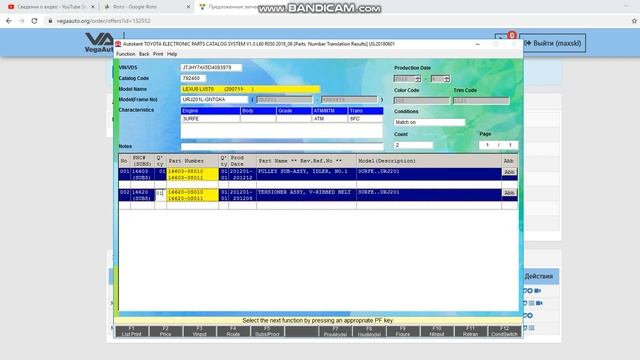This screenshot has height=360, width=640.
Task: Click the F8 function key button
Action: tap(369, 331)
